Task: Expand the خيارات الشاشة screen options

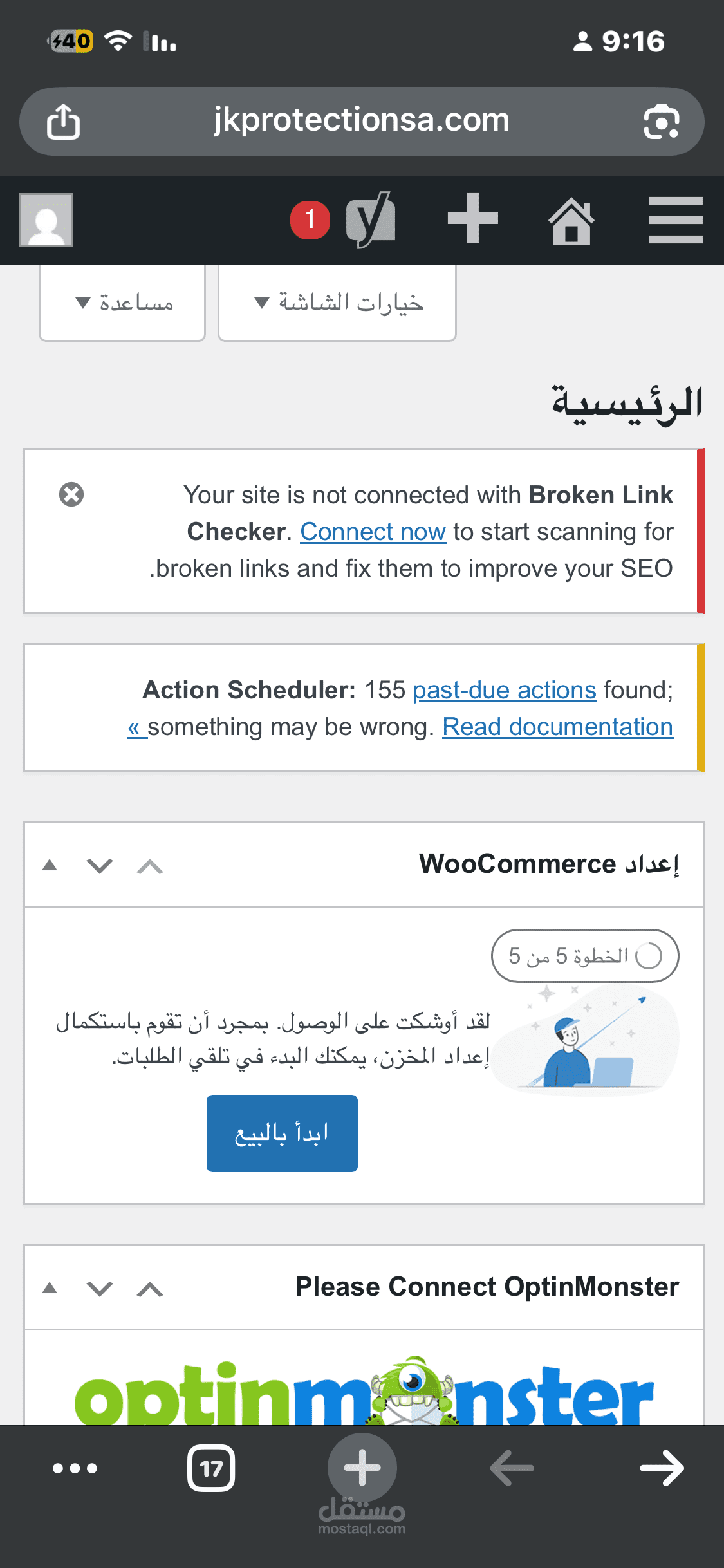Action: [x=337, y=303]
